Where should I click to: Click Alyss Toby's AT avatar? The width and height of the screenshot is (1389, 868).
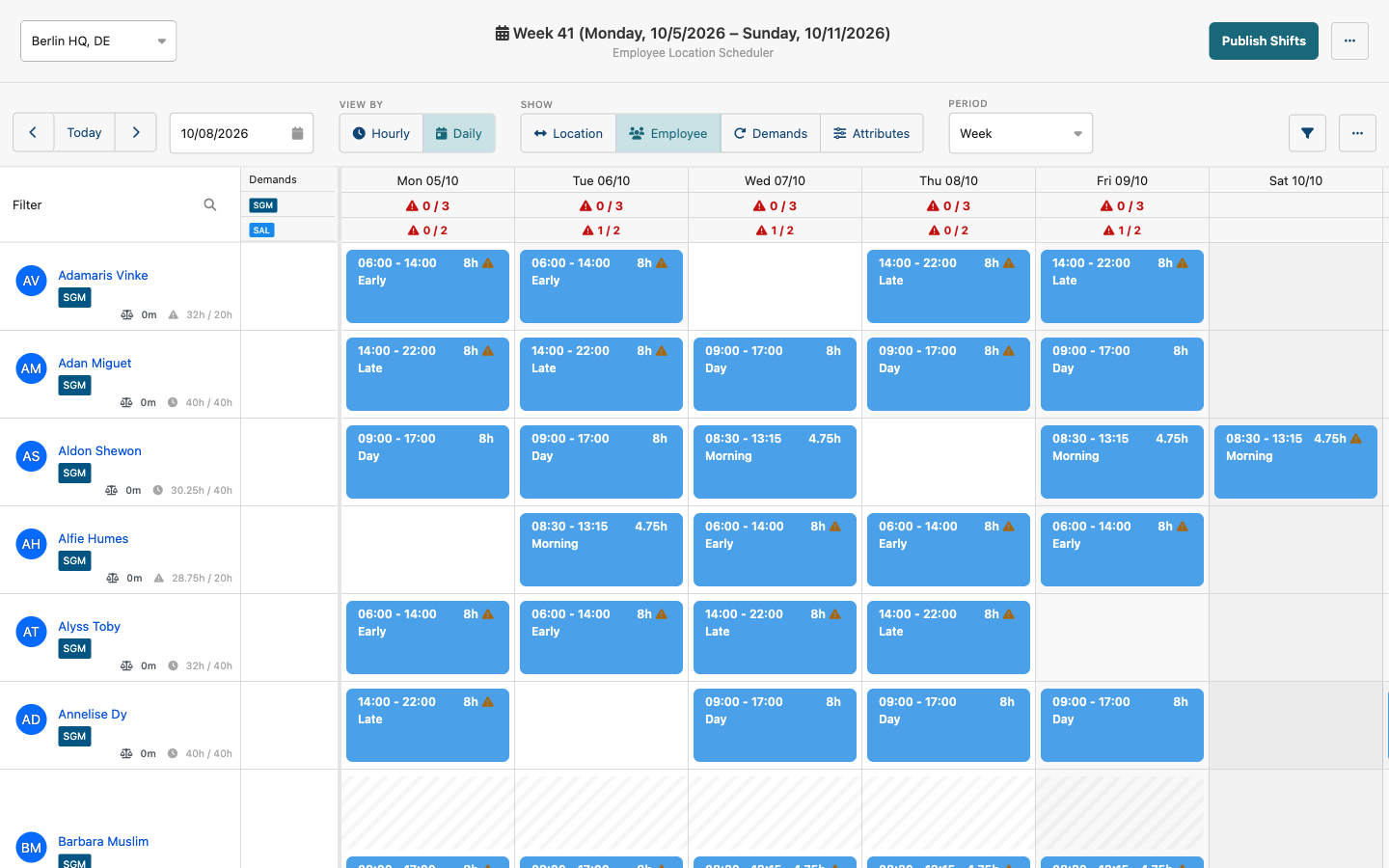[31, 632]
